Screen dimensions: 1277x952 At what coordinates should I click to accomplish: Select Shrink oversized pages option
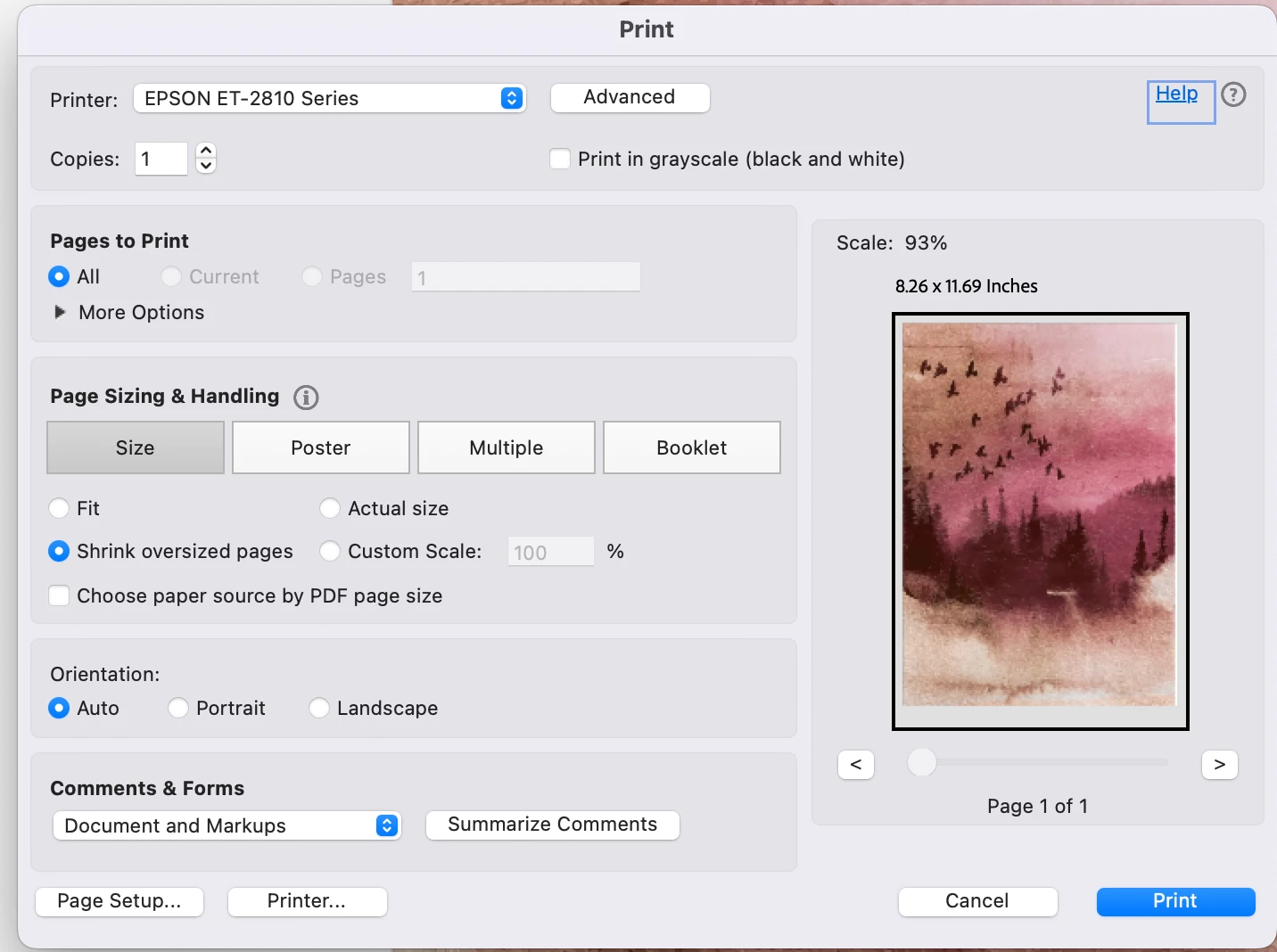[x=59, y=551]
